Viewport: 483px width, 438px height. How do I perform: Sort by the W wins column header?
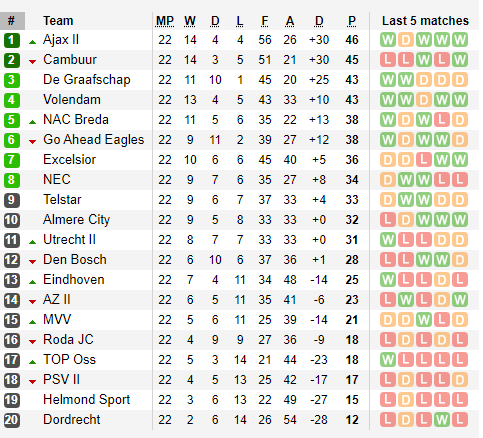pyautogui.click(x=190, y=21)
